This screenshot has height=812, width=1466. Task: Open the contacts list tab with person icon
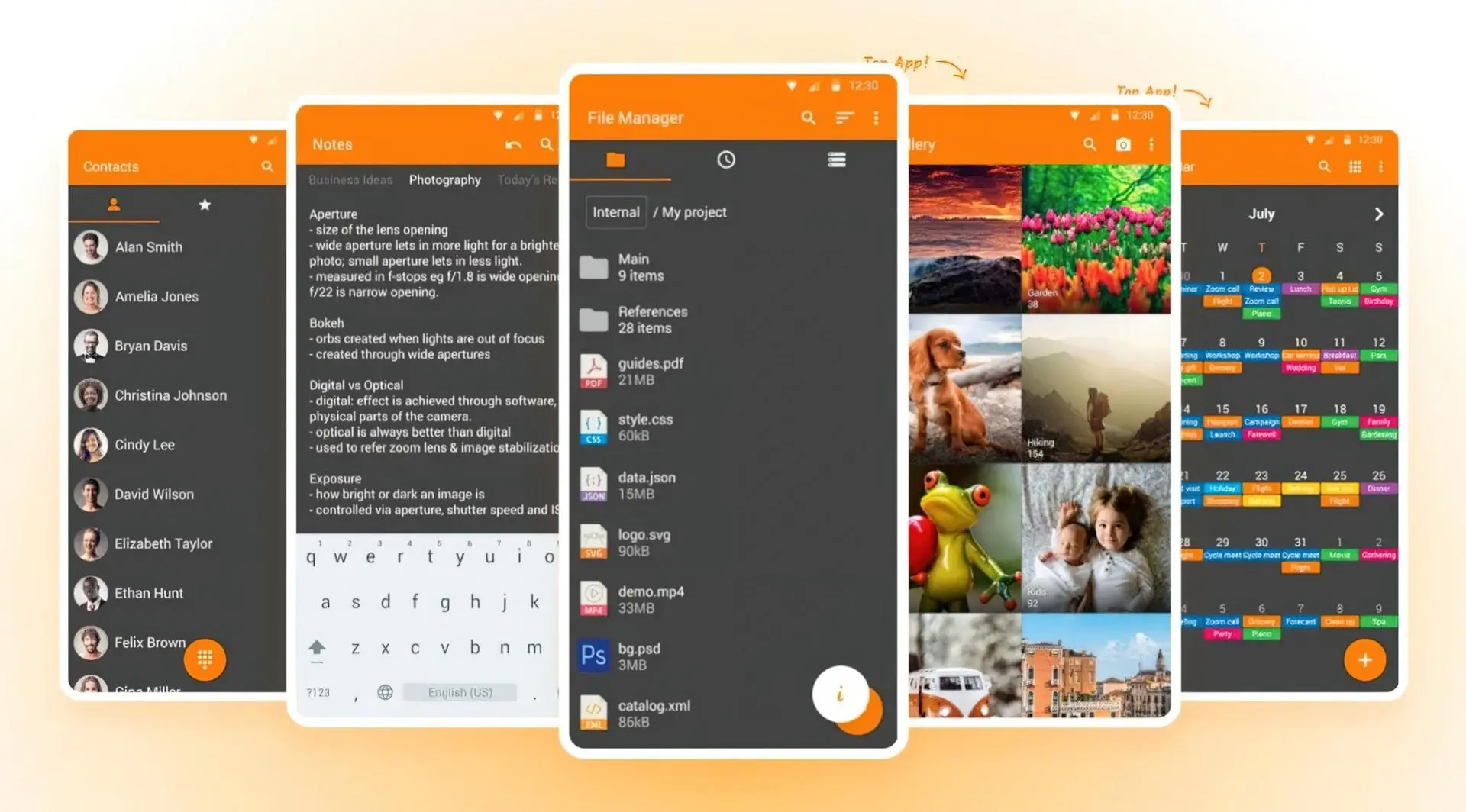pyautogui.click(x=114, y=205)
